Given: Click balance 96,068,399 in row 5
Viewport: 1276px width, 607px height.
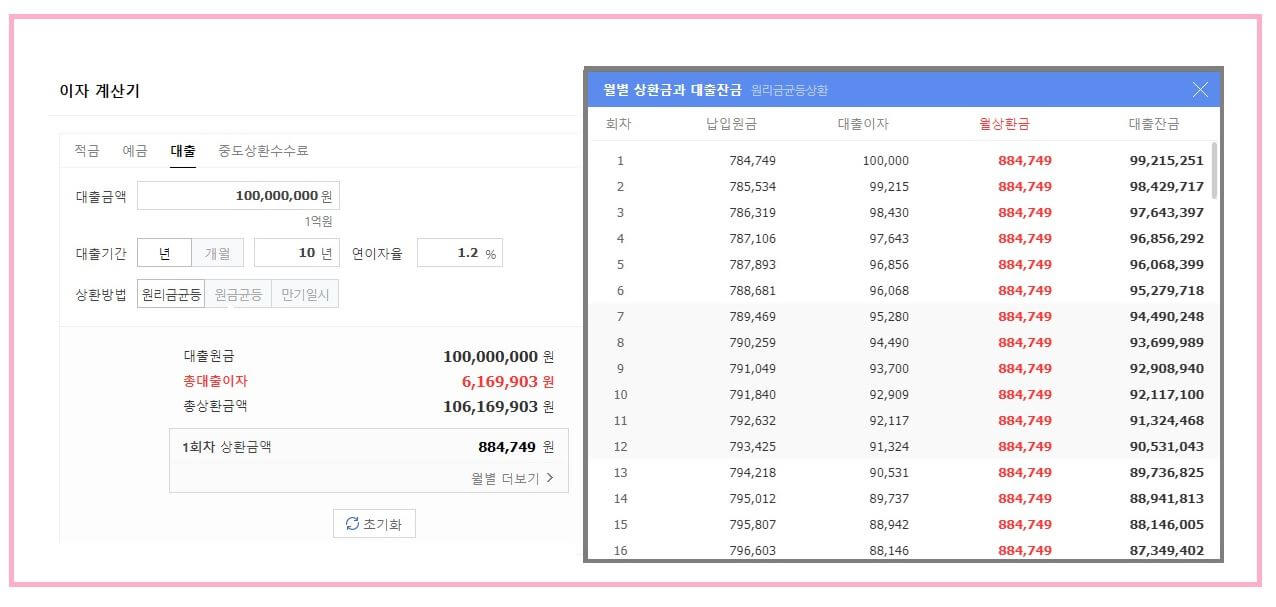Looking at the screenshot, I should 1166,264.
